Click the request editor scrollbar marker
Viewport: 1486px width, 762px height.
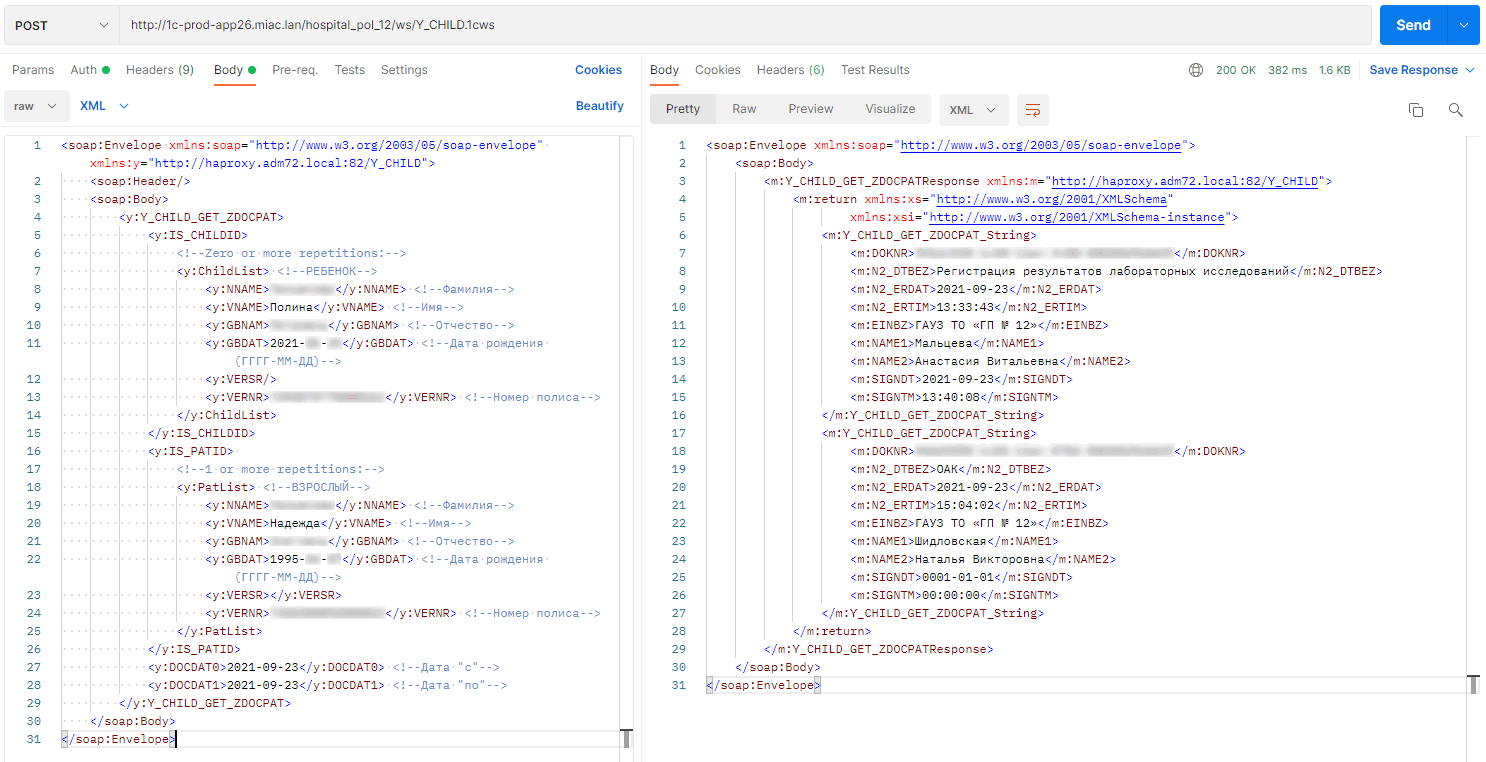pos(626,739)
